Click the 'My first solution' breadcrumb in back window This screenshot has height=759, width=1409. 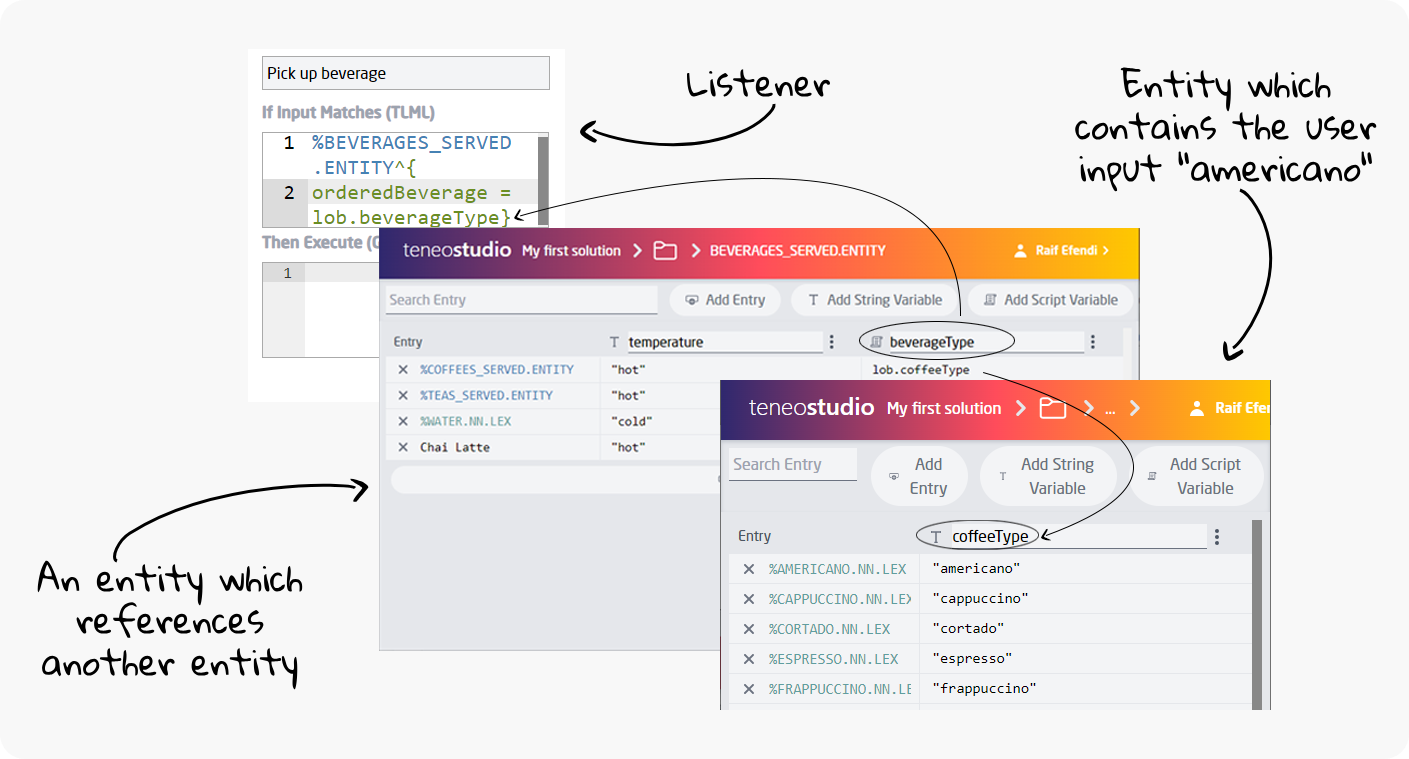571,251
